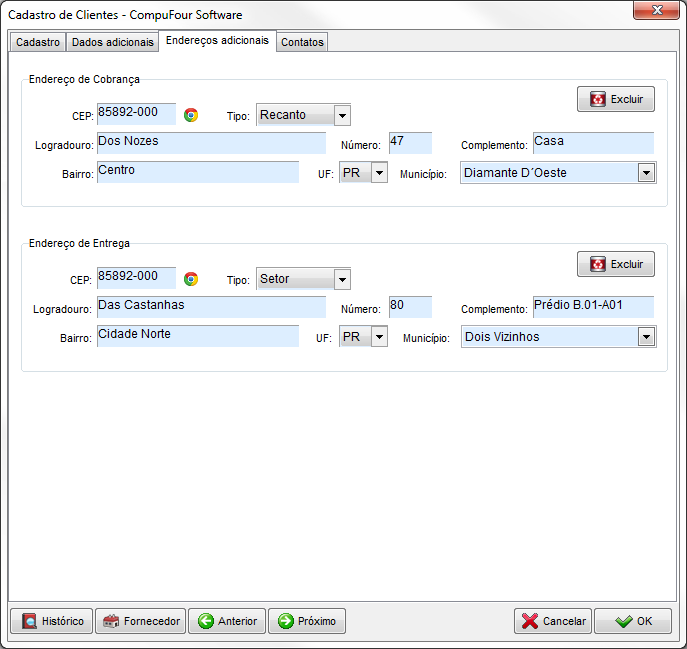This screenshot has height=649, width=687.
Task: Open the Histórico button
Action: pos(52,621)
